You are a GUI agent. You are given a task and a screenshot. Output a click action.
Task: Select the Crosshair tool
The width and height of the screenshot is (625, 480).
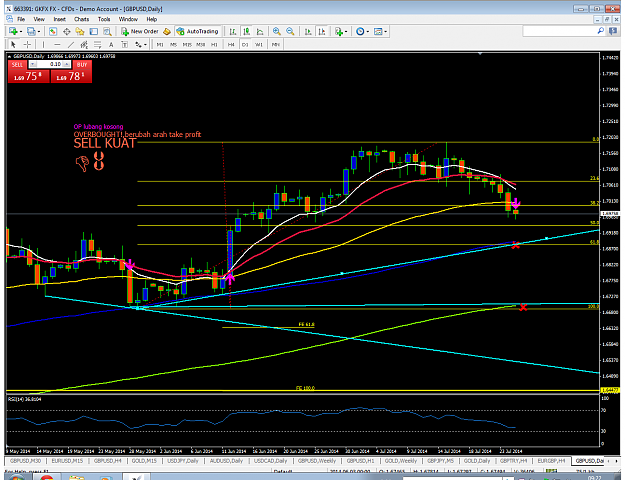point(27,44)
